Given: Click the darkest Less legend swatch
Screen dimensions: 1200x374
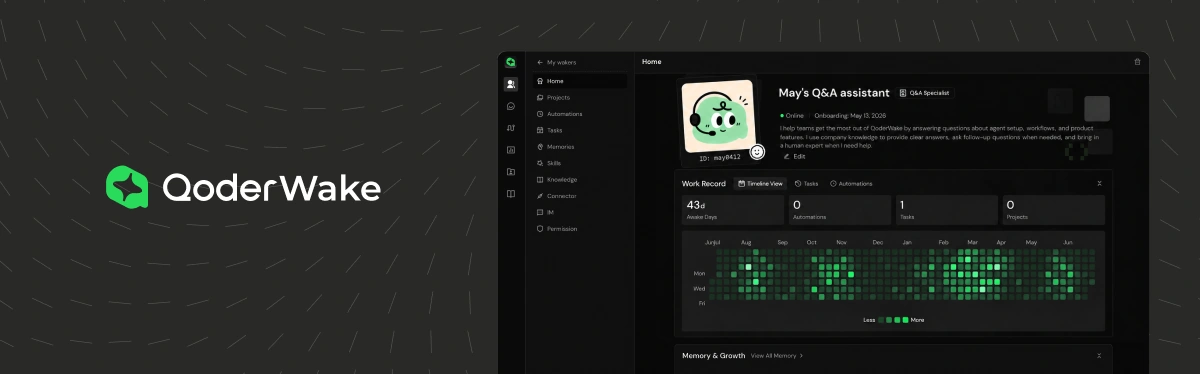Looking at the screenshot, I should [x=881, y=320].
